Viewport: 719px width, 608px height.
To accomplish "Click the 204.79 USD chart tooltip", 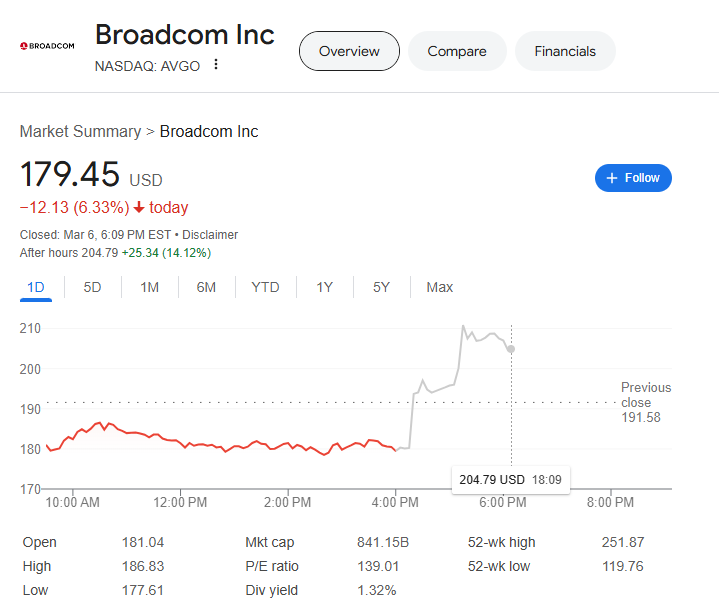I will coord(510,480).
